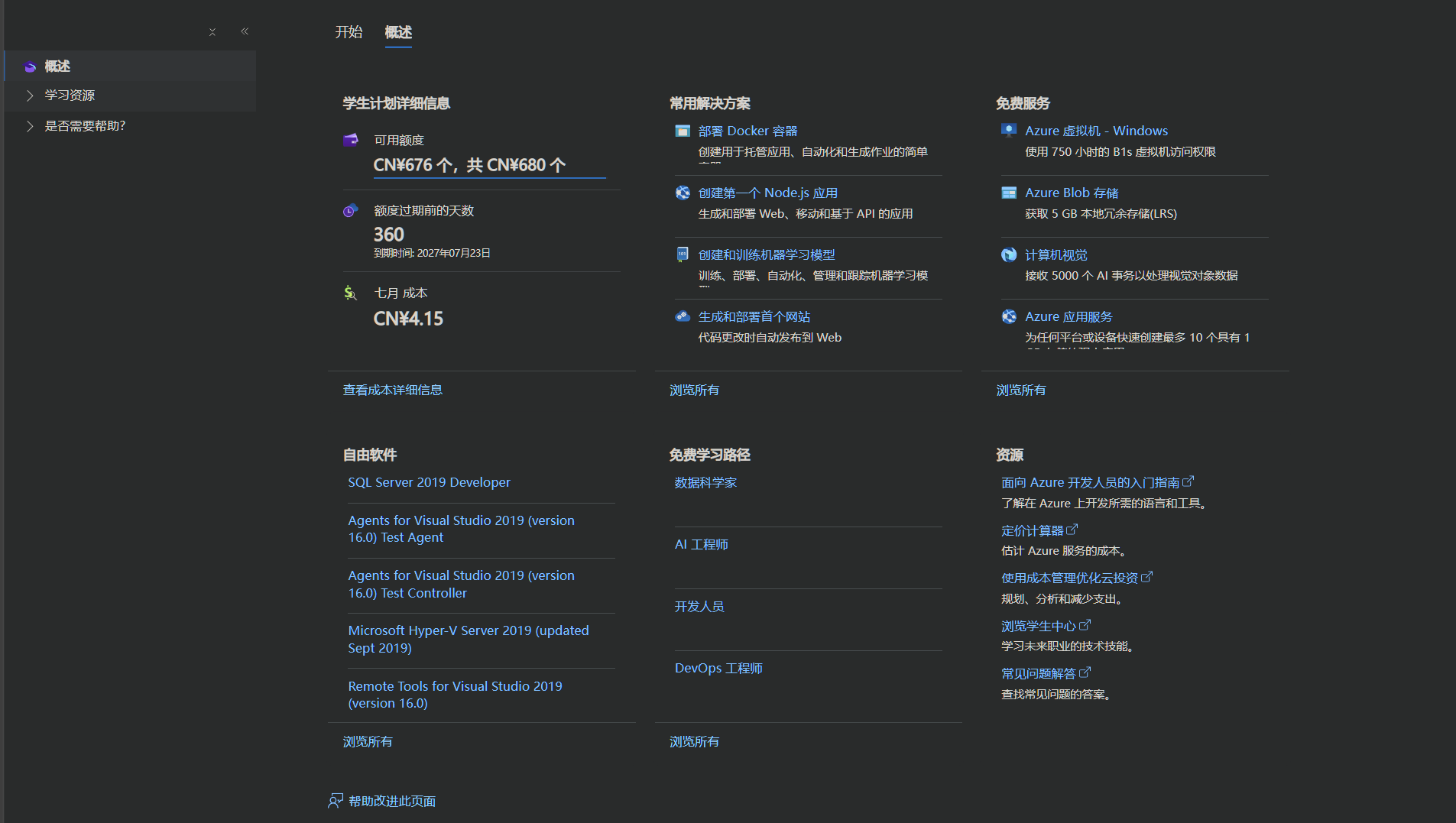Image resolution: width=1456 pixels, height=823 pixels.
Task: Click the 360 days remaining value
Action: pos(388,235)
